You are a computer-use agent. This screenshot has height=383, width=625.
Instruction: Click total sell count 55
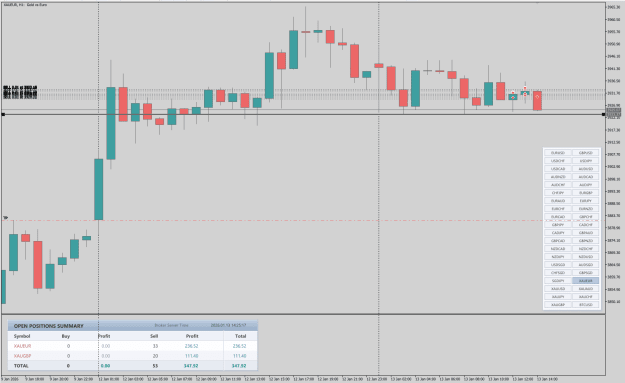click(155, 365)
